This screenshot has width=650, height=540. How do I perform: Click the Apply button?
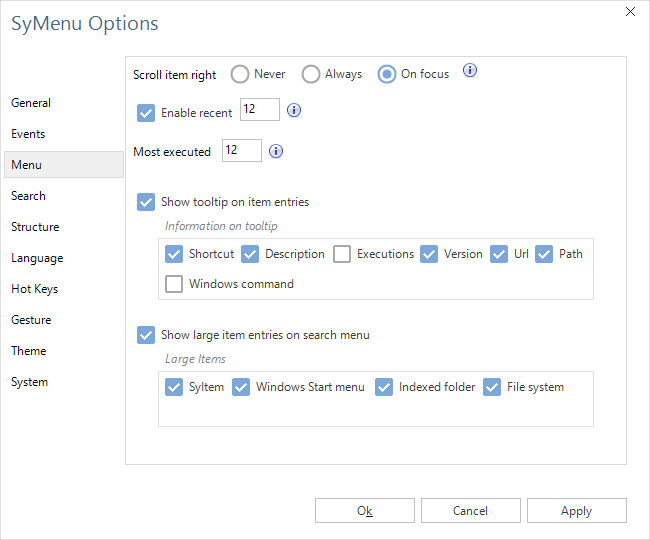tap(577, 511)
